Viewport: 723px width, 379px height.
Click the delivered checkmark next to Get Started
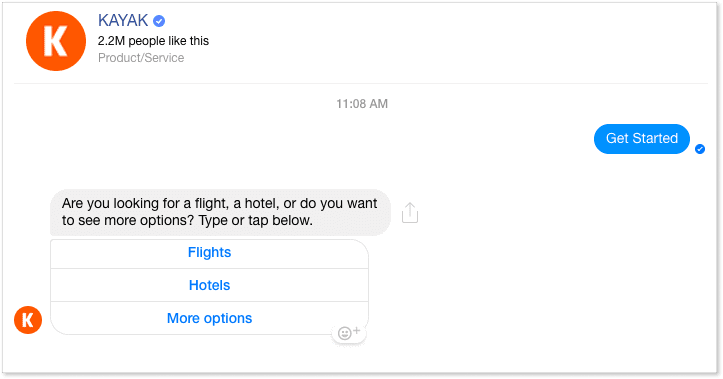(x=700, y=149)
